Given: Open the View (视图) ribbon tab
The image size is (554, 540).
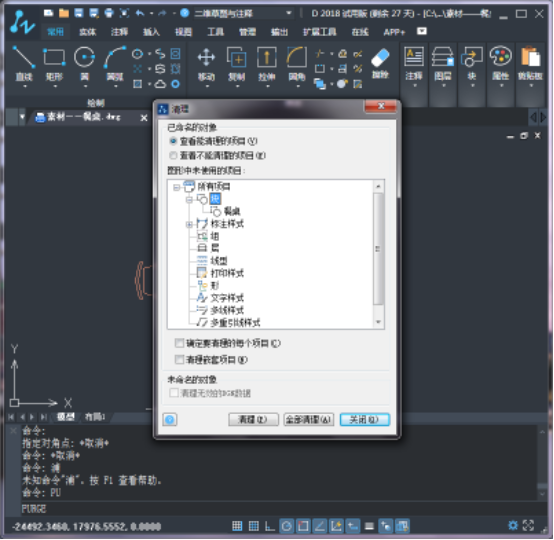Looking at the screenshot, I should pyautogui.click(x=183, y=32).
